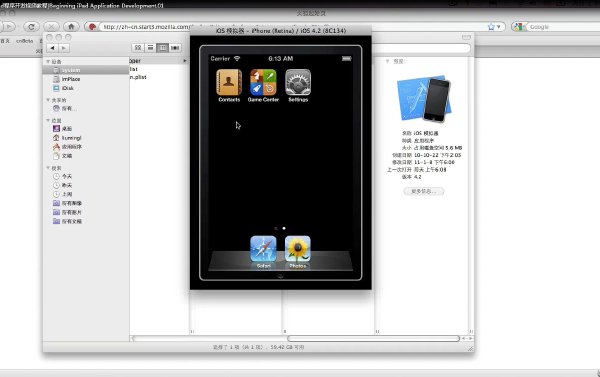This screenshot has height=377, width=600.
Task: Go back in the Finder window
Action: pyautogui.click(x=52, y=48)
